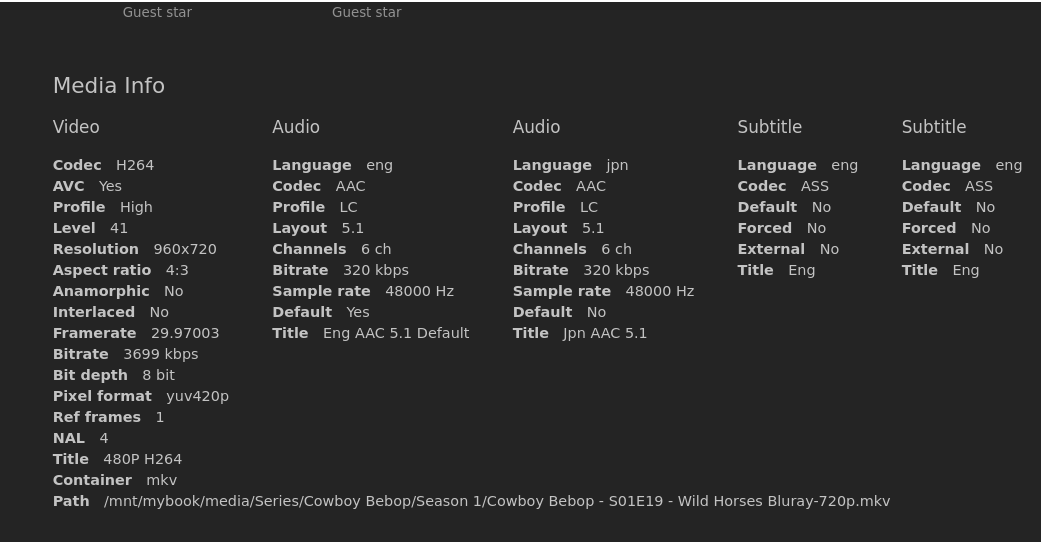Click the High profile value under Video
Image resolution: width=1041 pixels, height=542 pixels.
pyautogui.click(x=136, y=207)
